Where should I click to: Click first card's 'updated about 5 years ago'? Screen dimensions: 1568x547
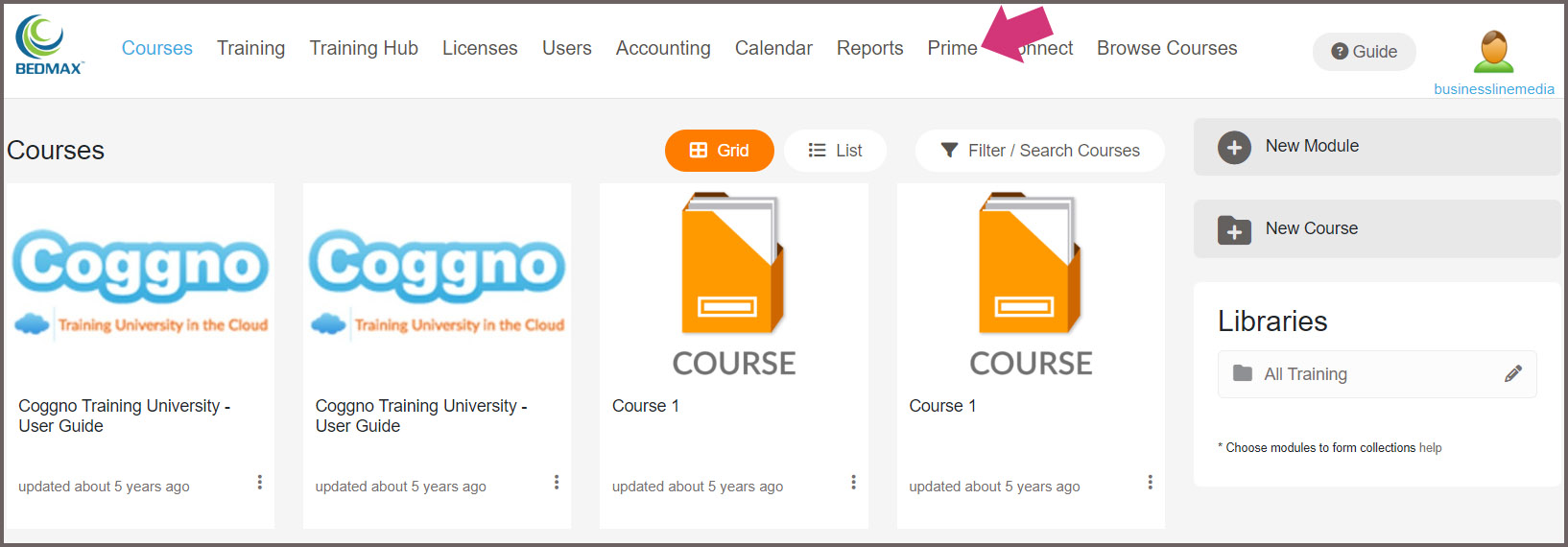104,487
